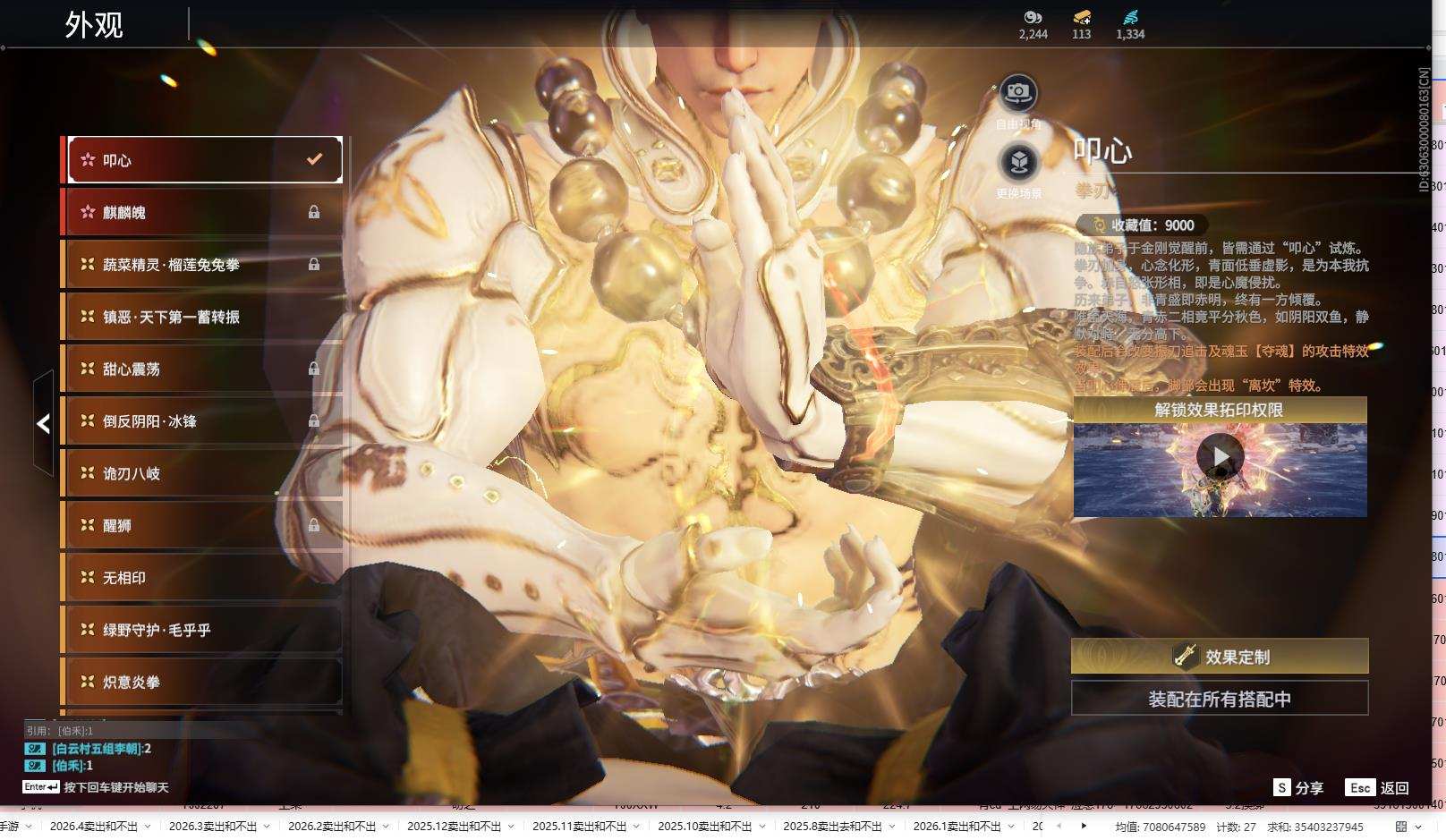Image resolution: width=1446 pixels, height=840 pixels.
Task: Select the 无相印 skin
Action: (201, 578)
